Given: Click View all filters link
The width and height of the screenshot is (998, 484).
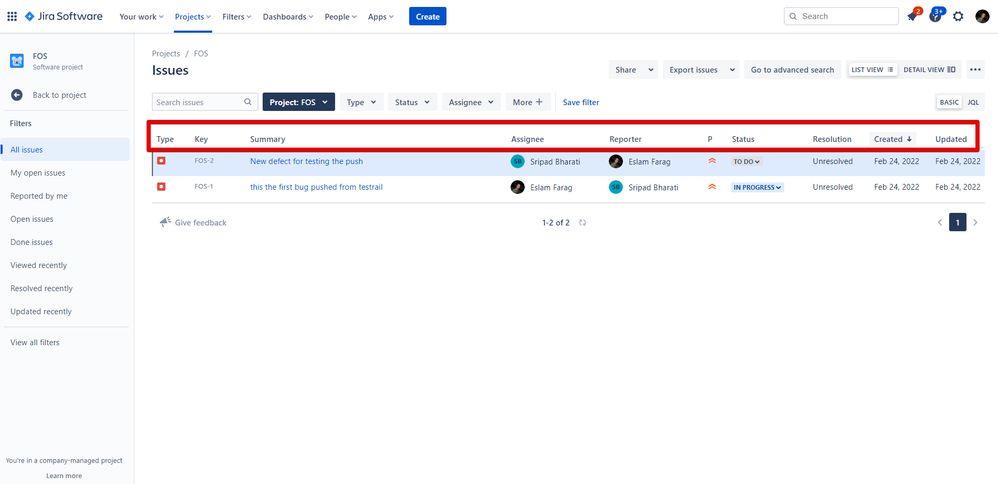Looking at the screenshot, I should coord(35,343).
